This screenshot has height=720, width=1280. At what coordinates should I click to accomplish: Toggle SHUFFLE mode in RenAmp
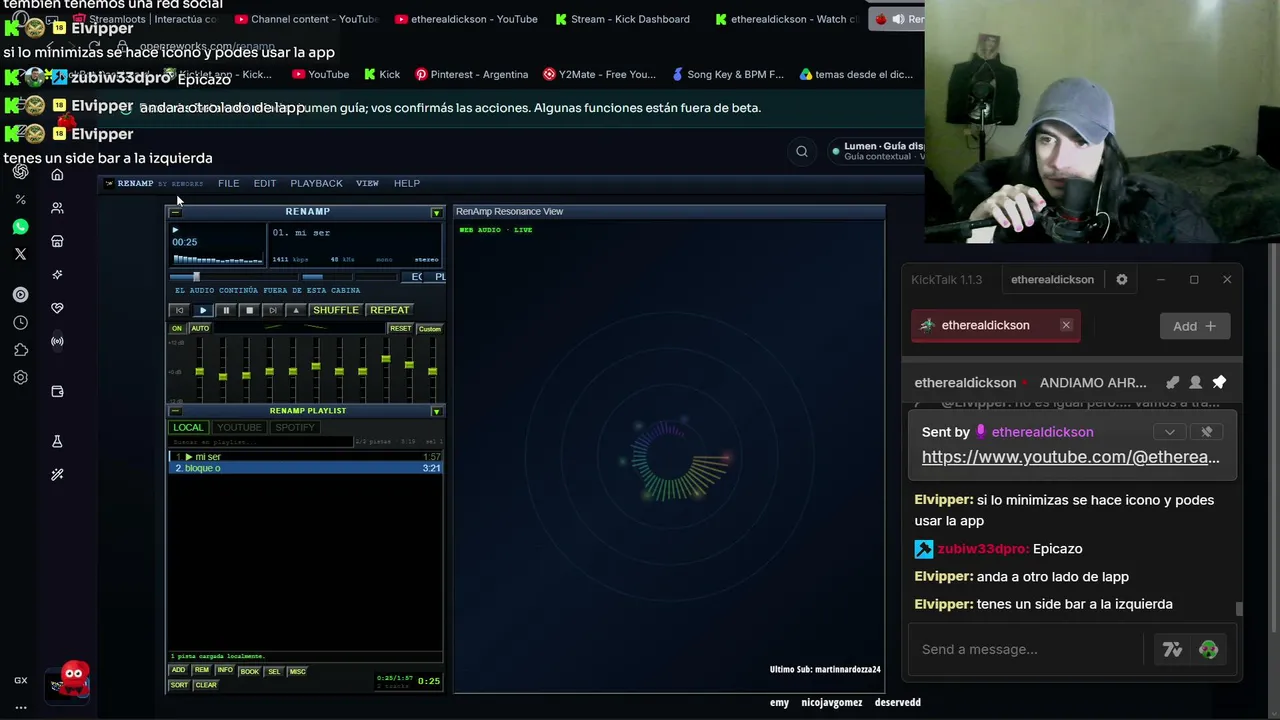tap(336, 310)
